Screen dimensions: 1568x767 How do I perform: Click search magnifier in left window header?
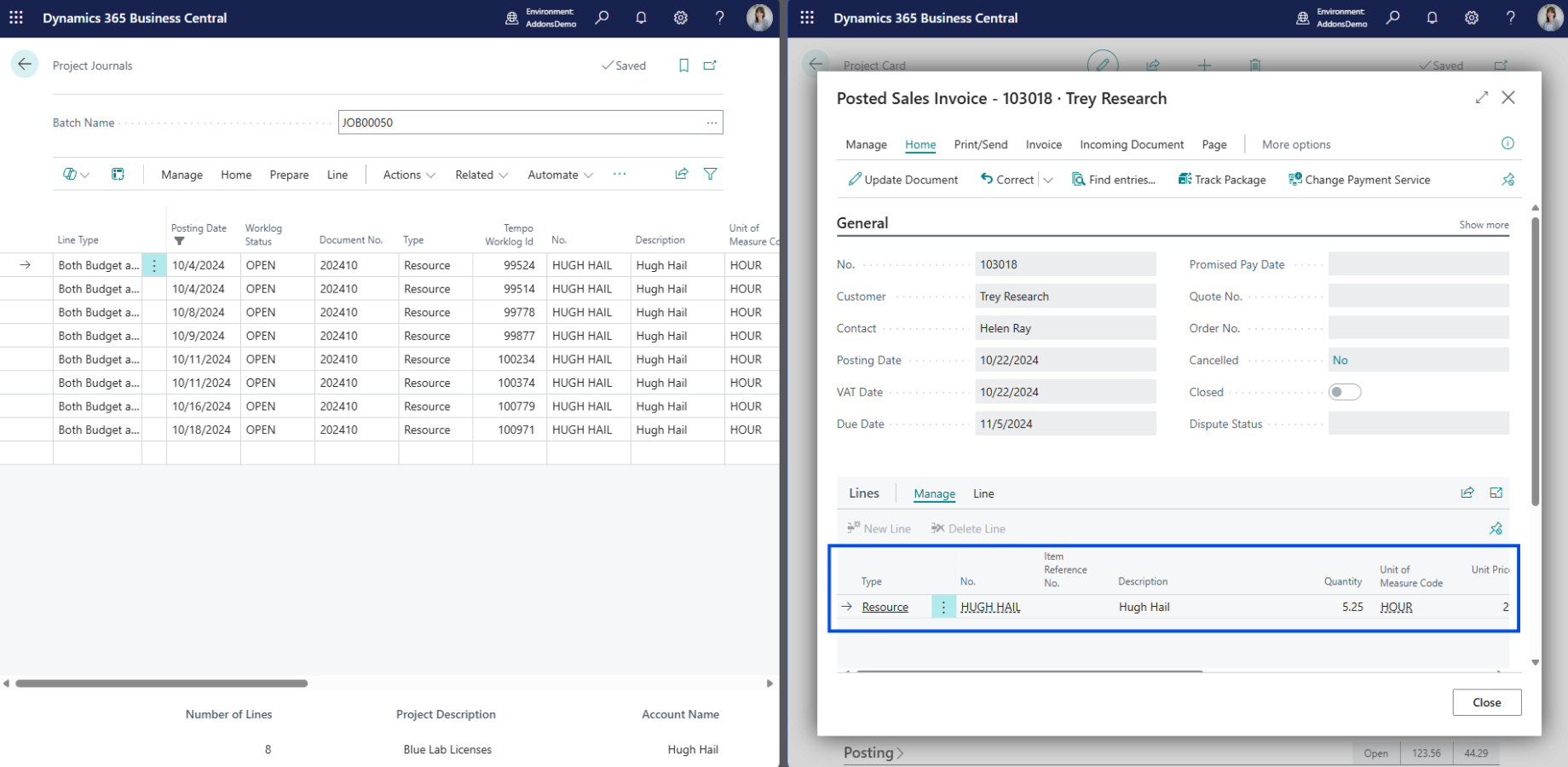[602, 17]
